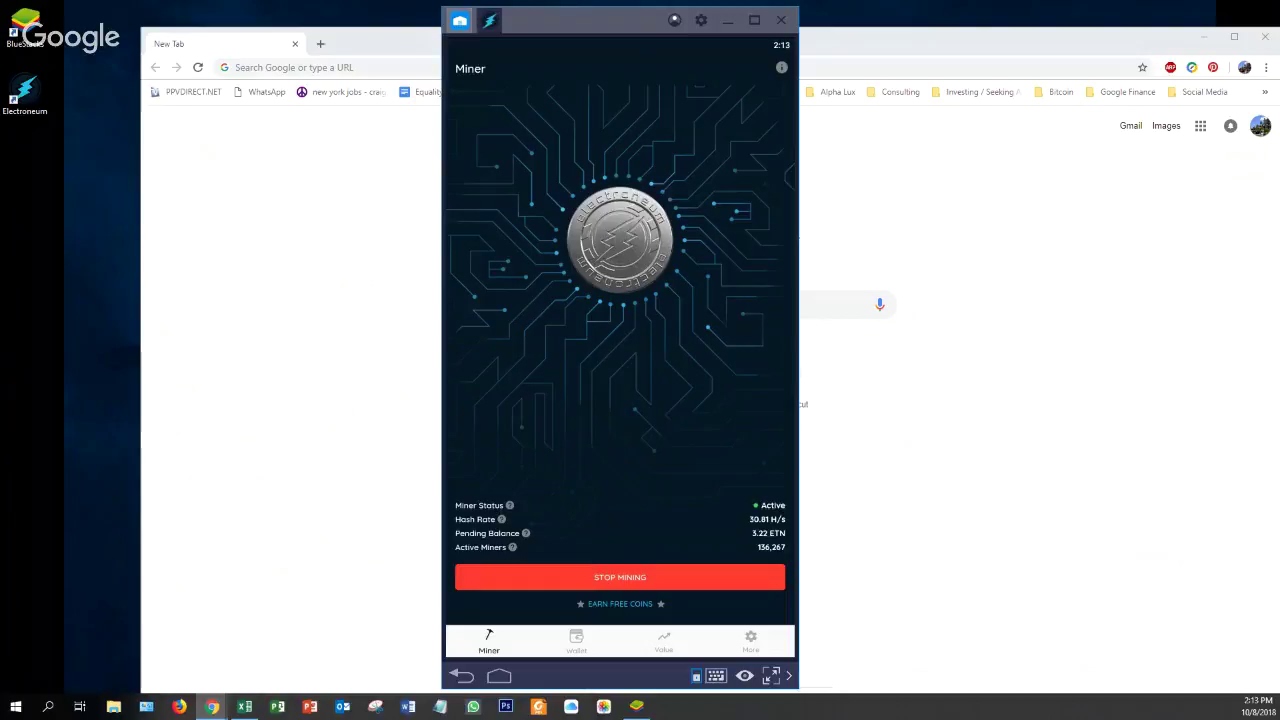This screenshot has width=1280, height=720.
Task: Switch to the Wallet tab
Action: pyautogui.click(x=576, y=641)
